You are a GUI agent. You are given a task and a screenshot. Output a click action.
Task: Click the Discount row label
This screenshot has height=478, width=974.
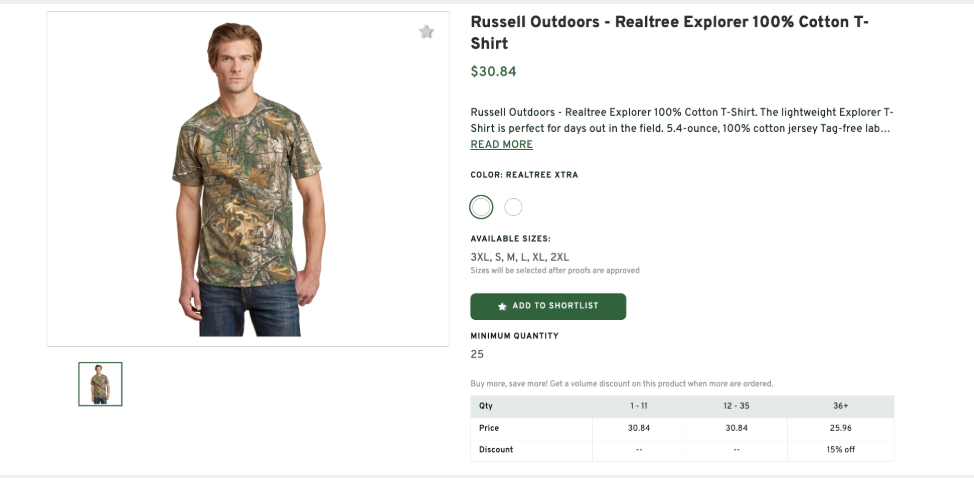point(496,450)
